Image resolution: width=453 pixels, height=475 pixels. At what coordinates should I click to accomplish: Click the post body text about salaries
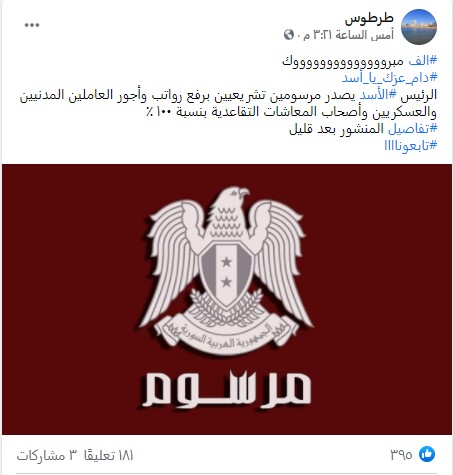(x=228, y=103)
